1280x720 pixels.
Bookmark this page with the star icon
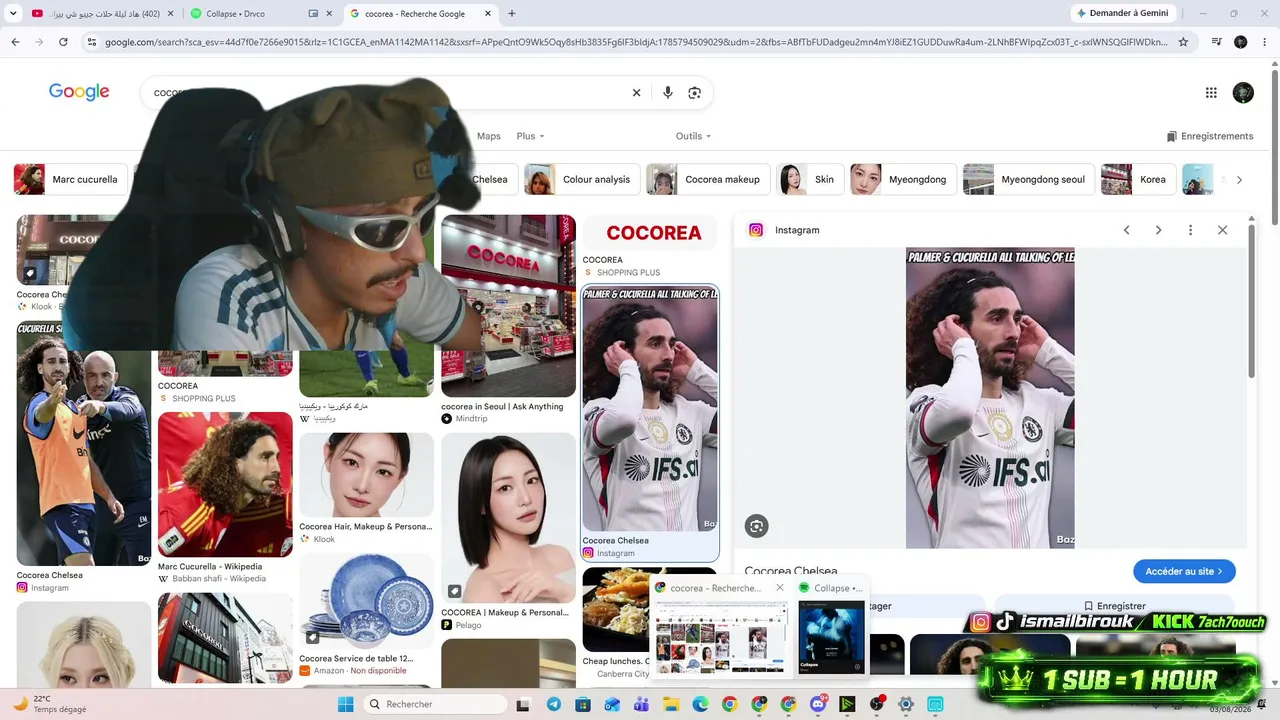[1183, 42]
